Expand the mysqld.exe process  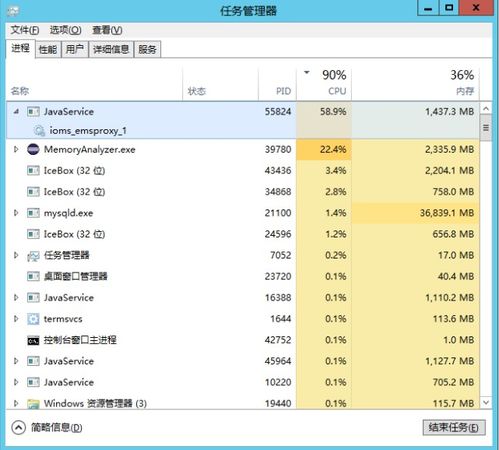tap(16, 213)
